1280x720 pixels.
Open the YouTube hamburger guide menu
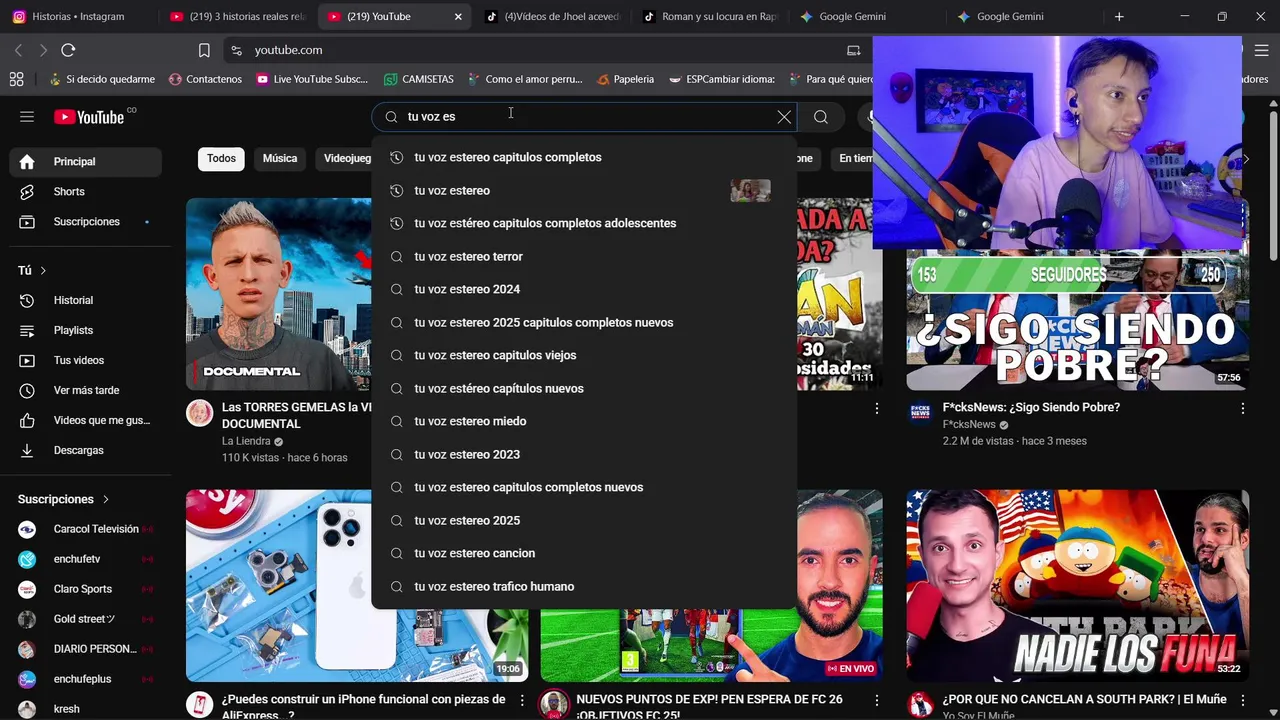click(27, 117)
